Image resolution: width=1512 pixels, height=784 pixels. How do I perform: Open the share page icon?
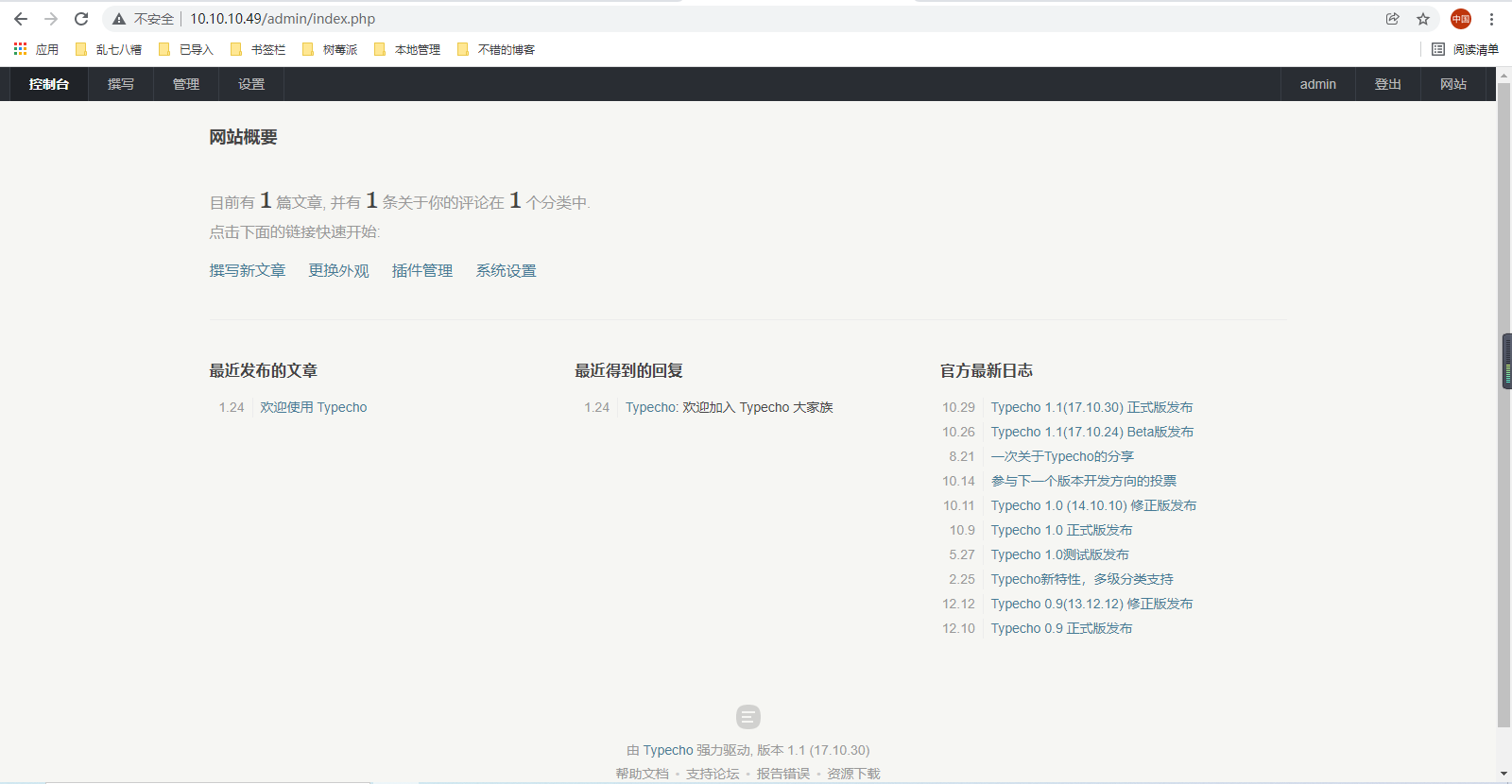[1393, 19]
